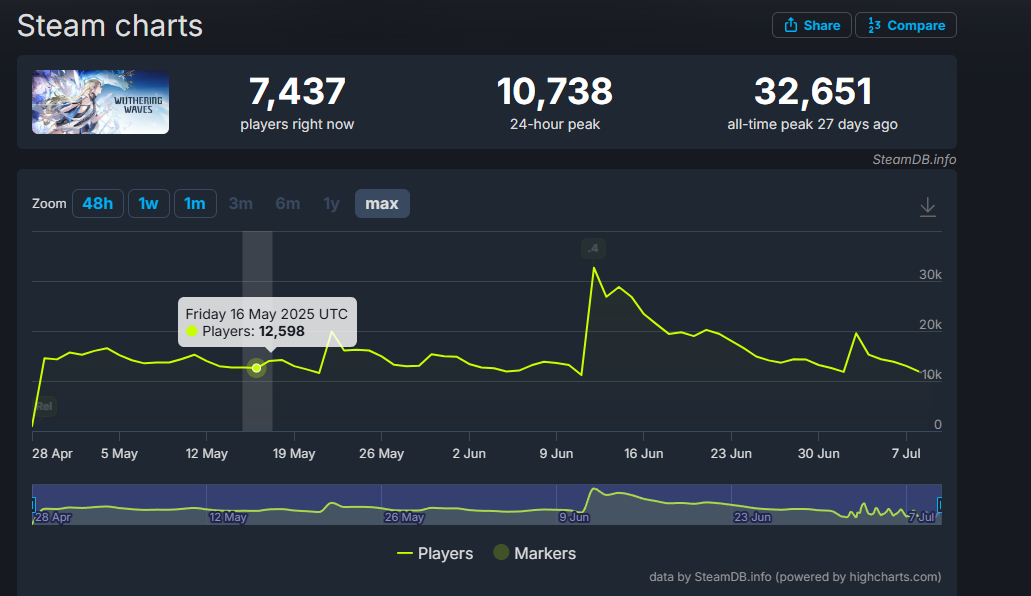This screenshot has height=596, width=1031.
Task: Click the Players: 12,598 tooltip text
Action: click(253, 331)
